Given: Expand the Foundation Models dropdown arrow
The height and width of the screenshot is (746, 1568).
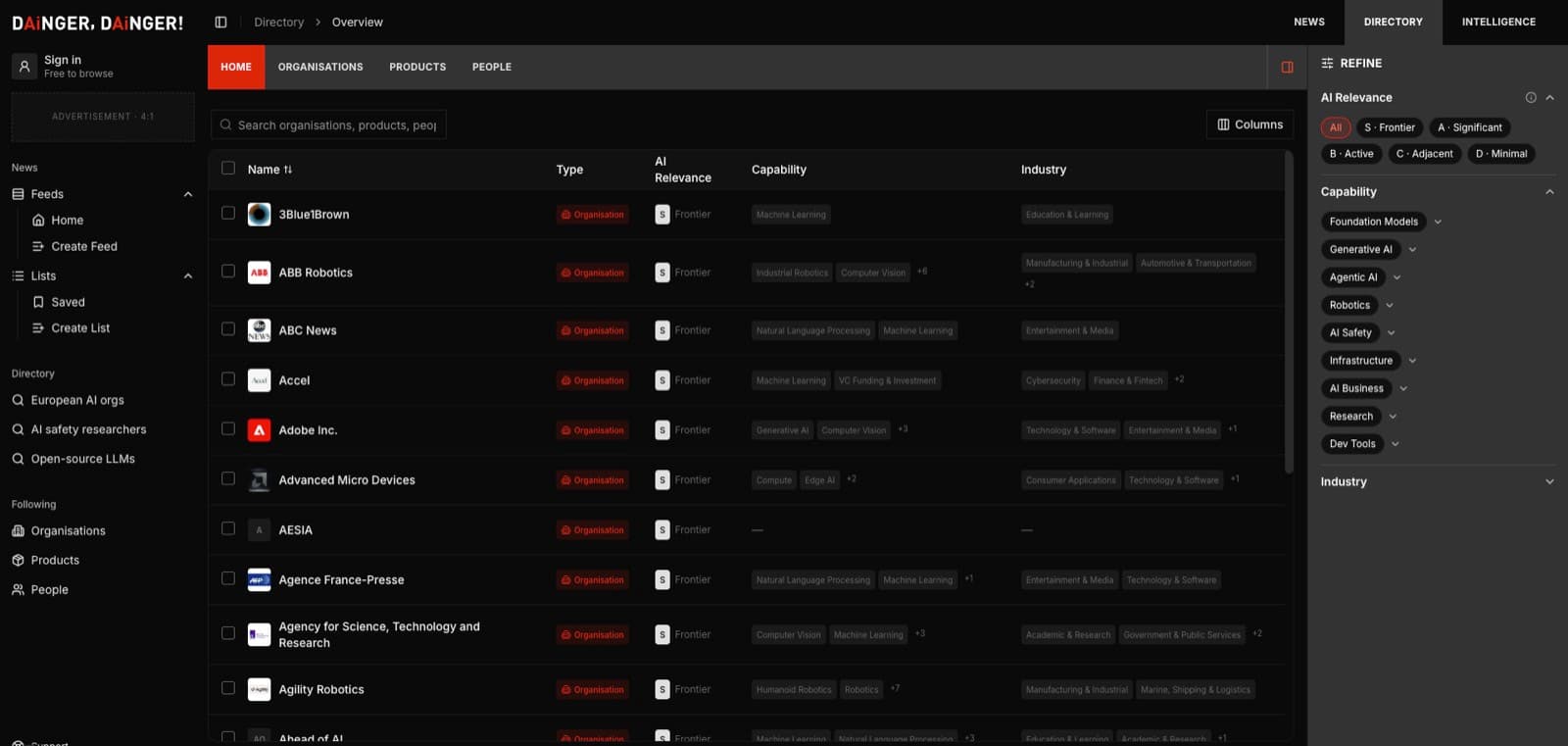Looking at the screenshot, I should pos(1438,222).
